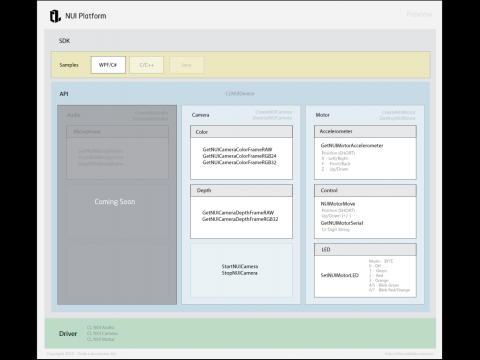Select the WPF/C# samples button
This screenshot has width=480, height=360.
pos(108,65)
